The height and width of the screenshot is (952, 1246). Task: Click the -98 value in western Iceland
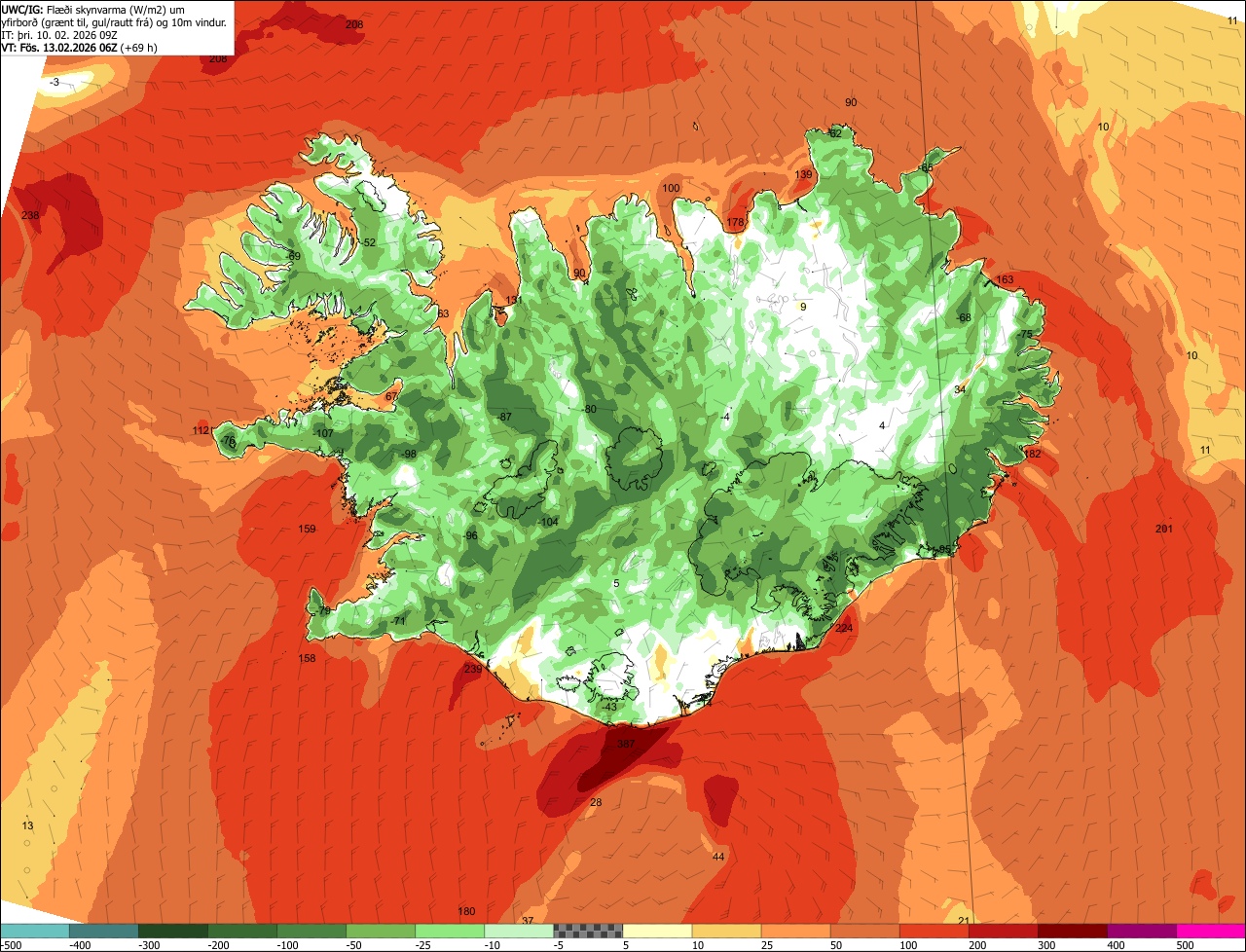[x=409, y=455]
